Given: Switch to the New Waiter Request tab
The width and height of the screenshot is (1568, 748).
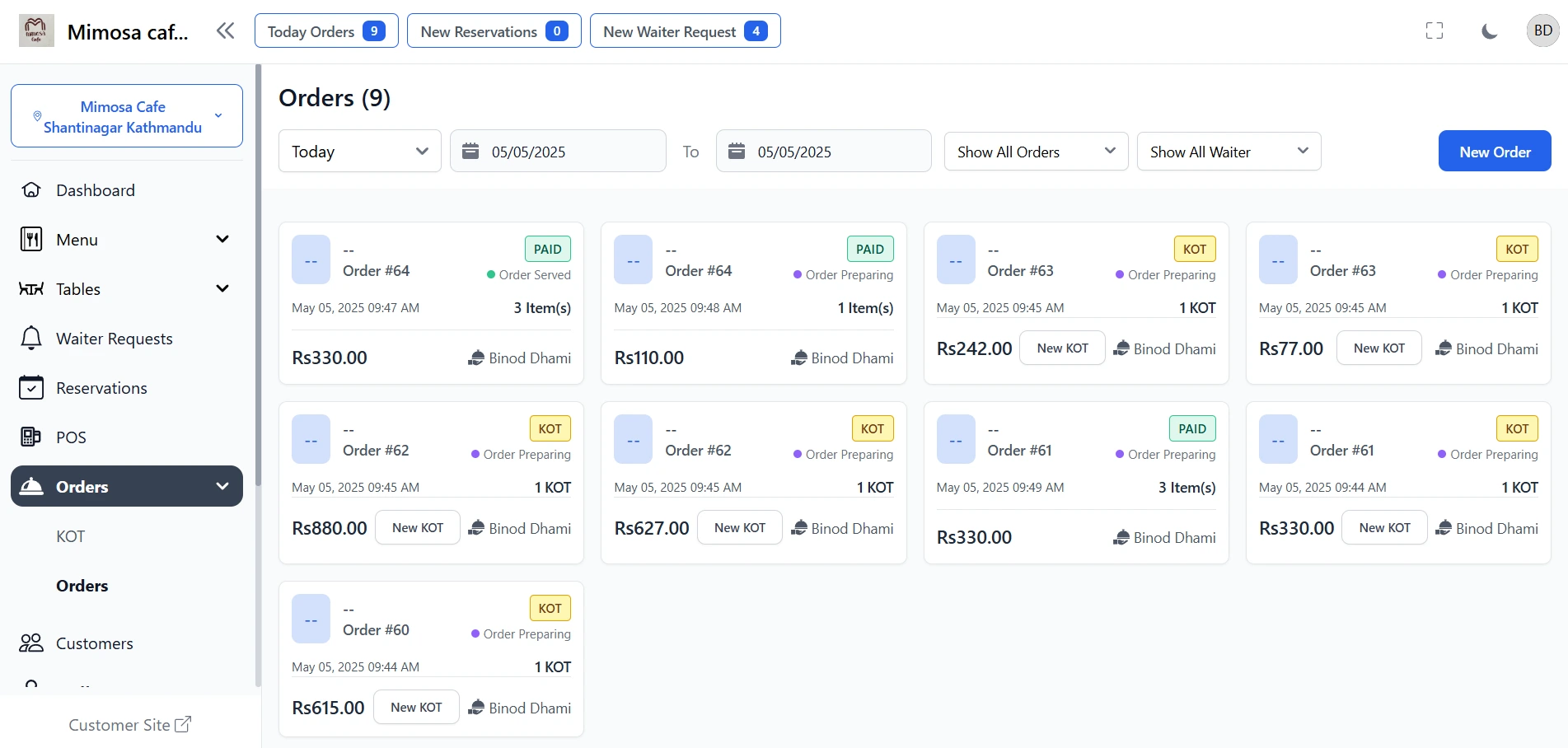Looking at the screenshot, I should click(685, 30).
